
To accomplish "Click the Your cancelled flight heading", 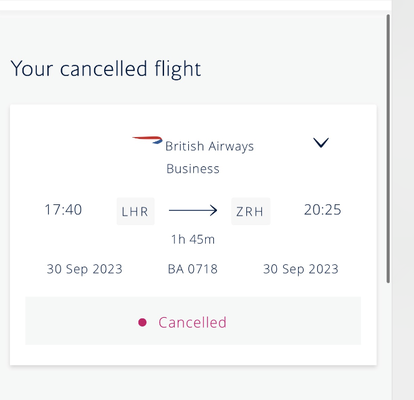I will [x=106, y=69].
